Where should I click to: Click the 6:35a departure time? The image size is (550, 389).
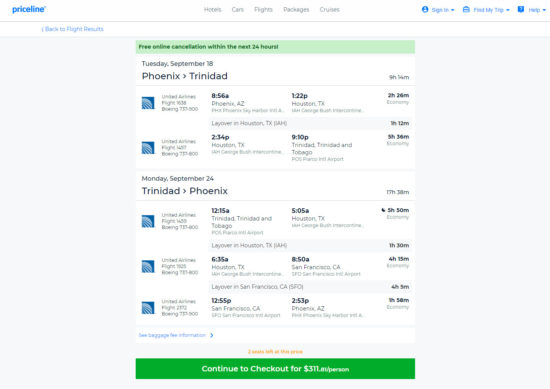click(220, 259)
